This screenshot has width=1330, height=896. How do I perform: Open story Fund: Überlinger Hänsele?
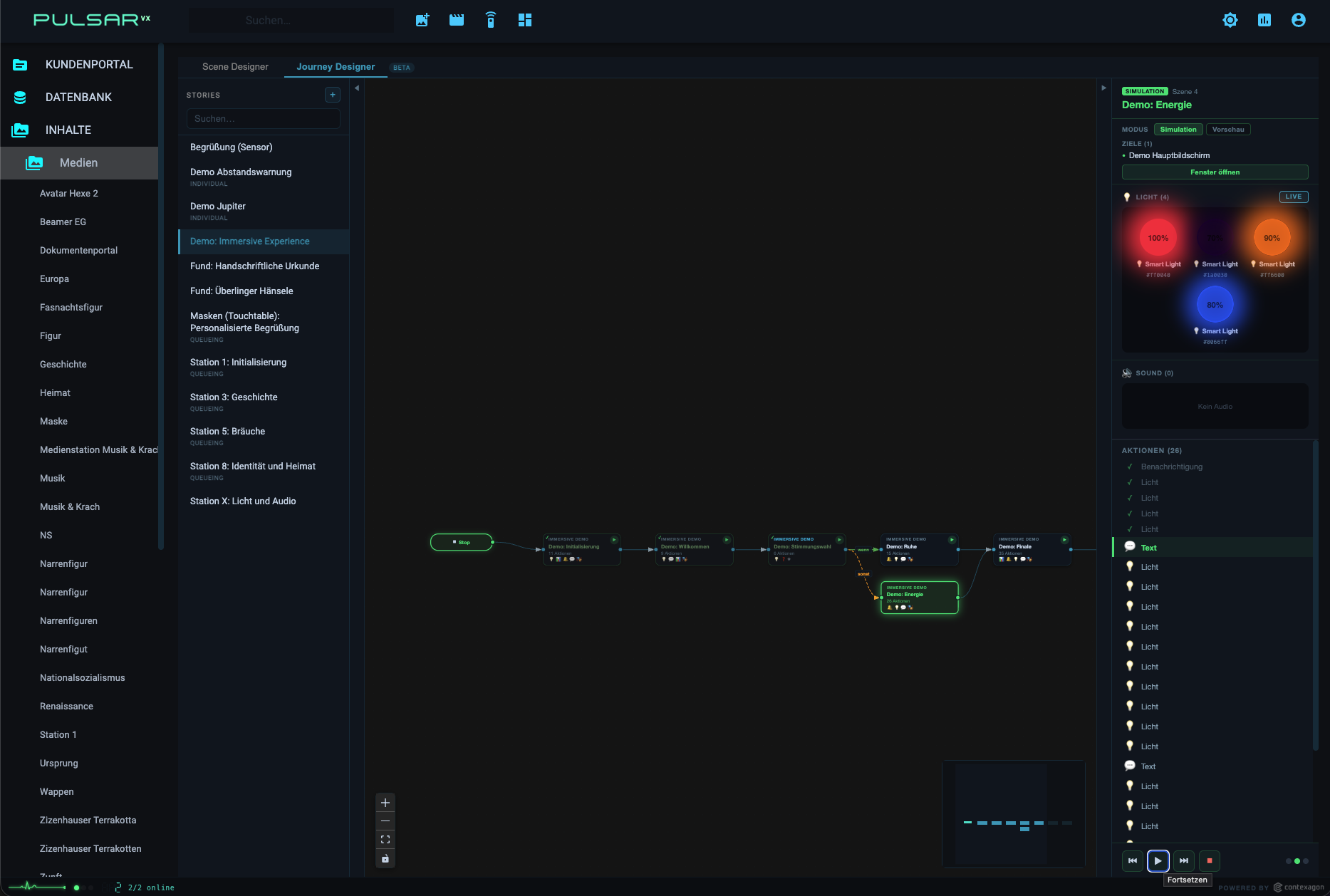coord(264,291)
